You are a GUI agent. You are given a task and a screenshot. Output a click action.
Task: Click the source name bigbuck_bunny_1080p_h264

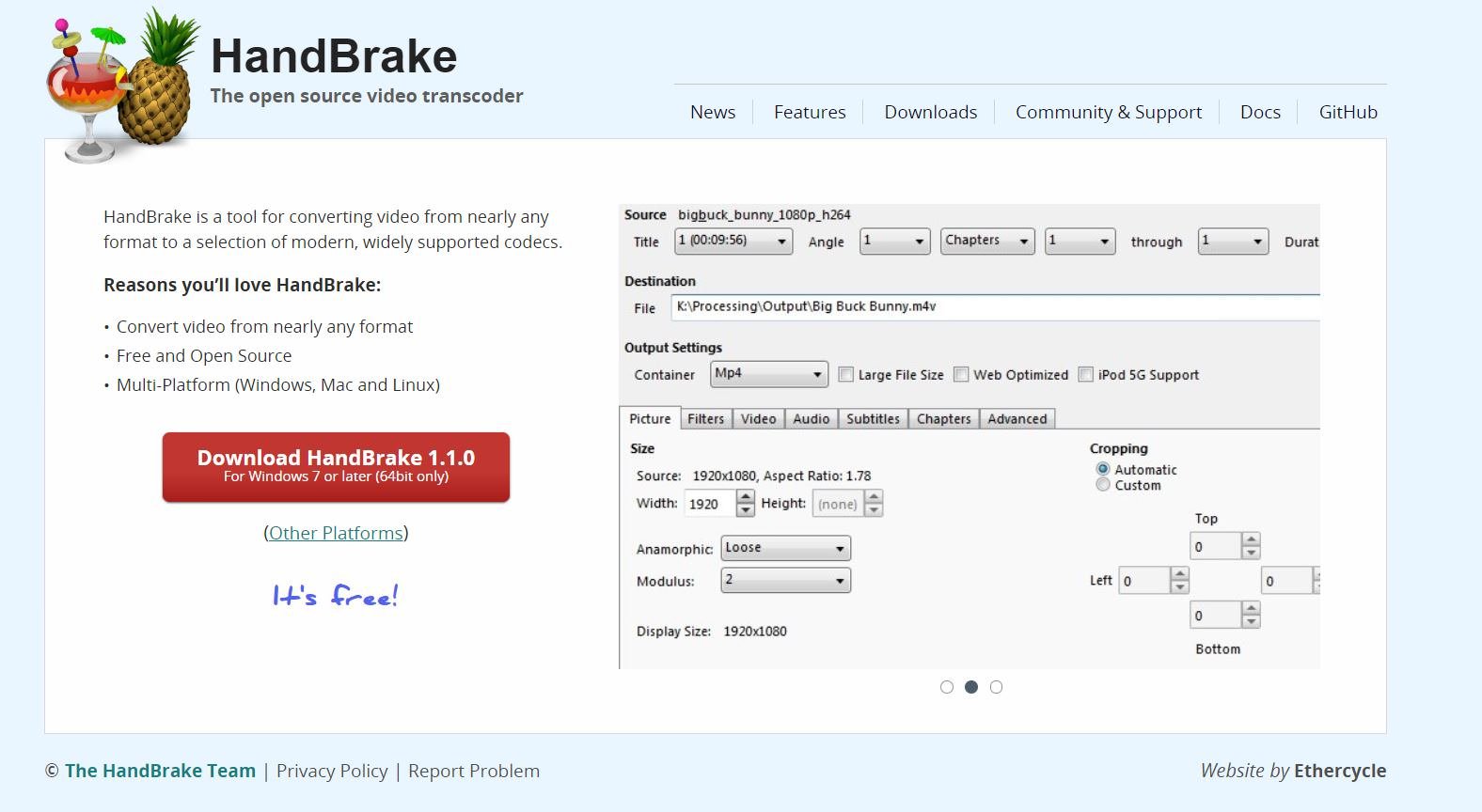pyautogui.click(x=765, y=215)
